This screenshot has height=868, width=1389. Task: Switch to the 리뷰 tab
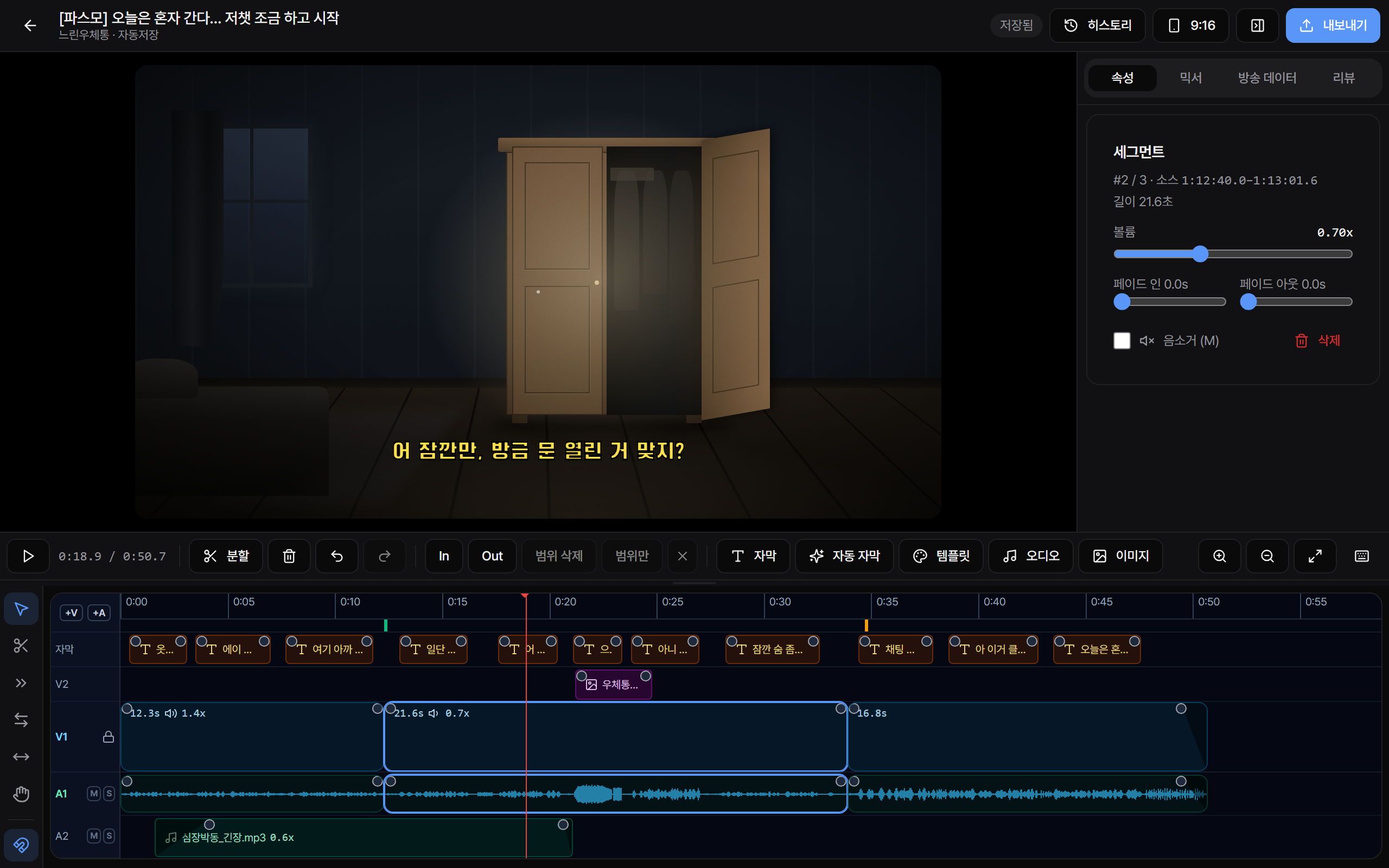coord(1343,78)
